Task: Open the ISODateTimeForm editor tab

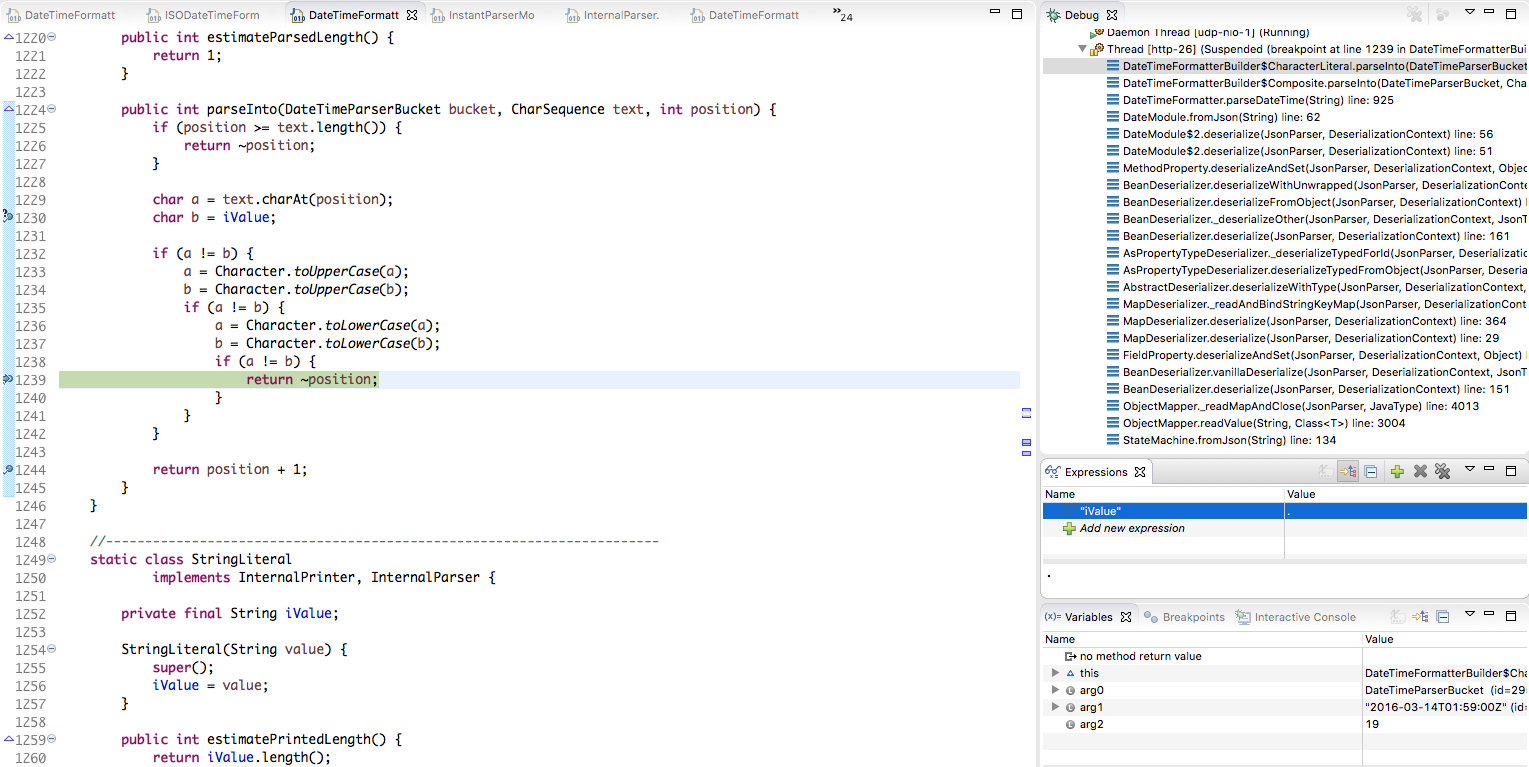Action: (203, 15)
